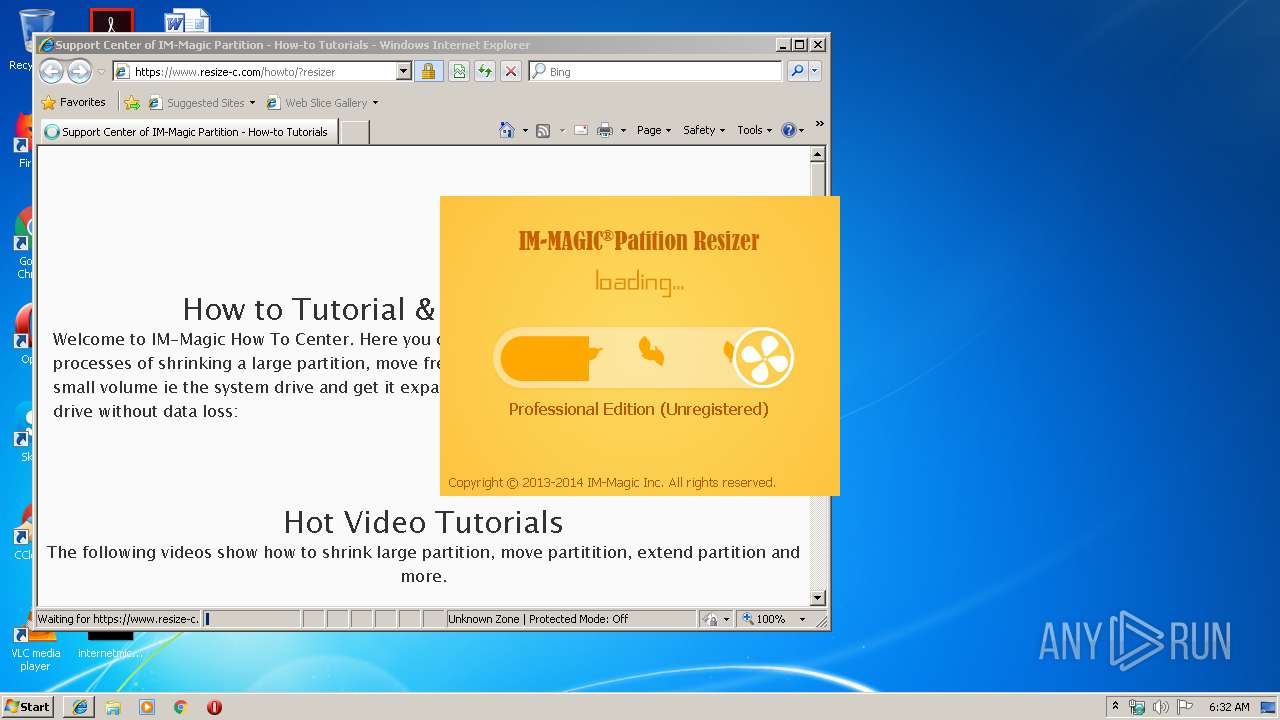
Task: Click the volume speaker tray icon
Action: click(x=1161, y=707)
